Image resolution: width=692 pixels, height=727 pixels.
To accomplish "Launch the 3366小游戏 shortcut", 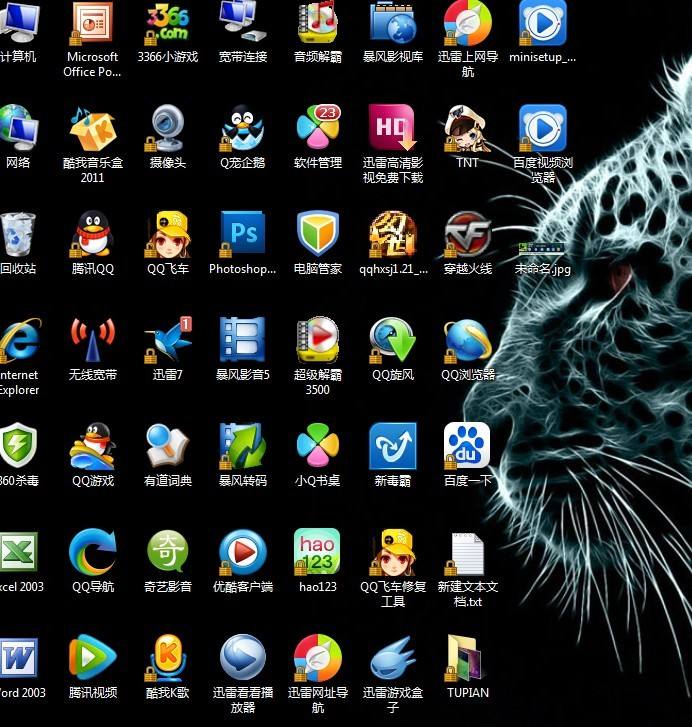I will coord(167,23).
